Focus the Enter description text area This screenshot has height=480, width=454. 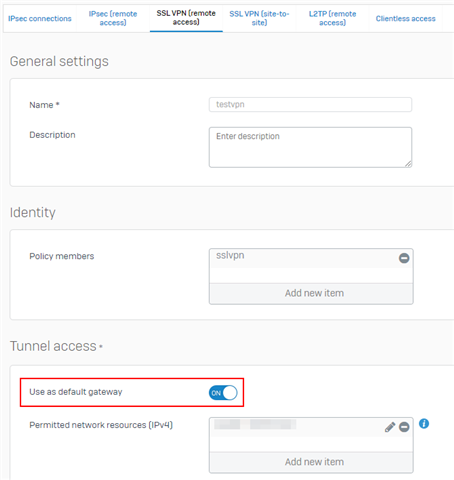click(310, 147)
